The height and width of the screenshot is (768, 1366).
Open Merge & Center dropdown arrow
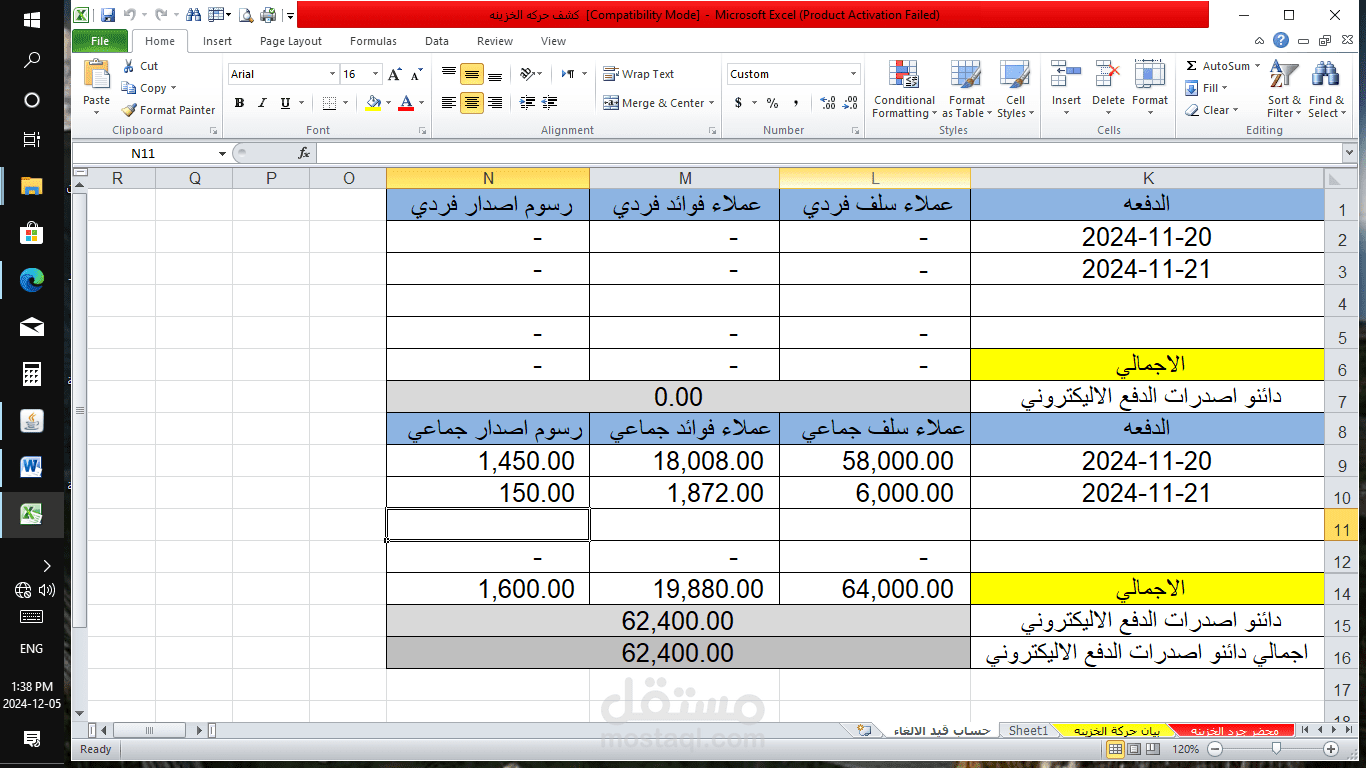pos(711,103)
